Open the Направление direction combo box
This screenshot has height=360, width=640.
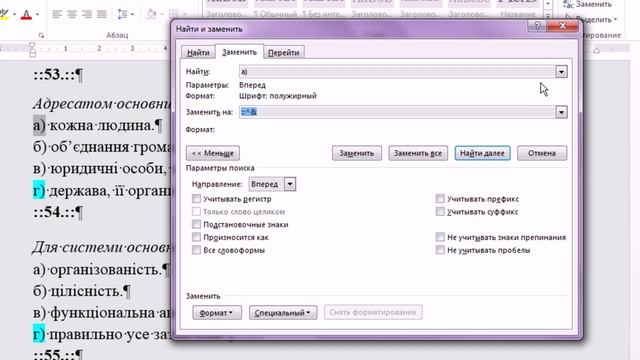272,184
